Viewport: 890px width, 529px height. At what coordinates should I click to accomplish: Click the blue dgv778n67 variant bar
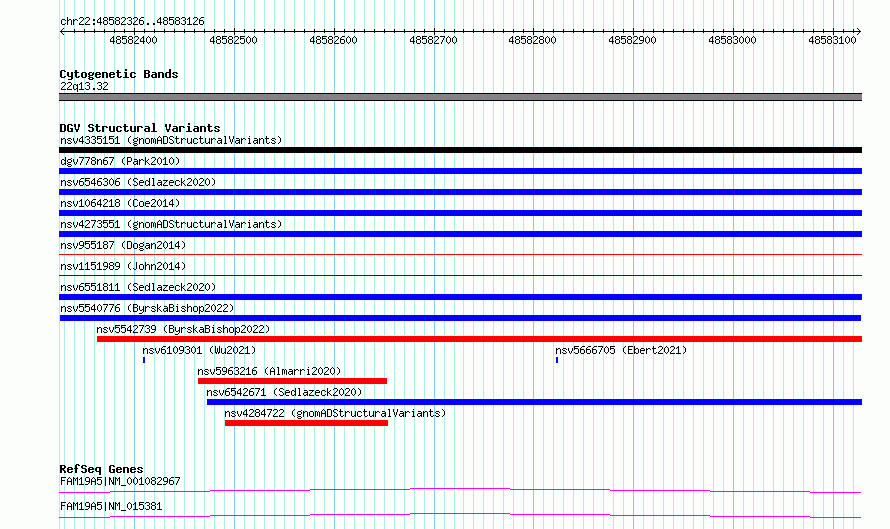(460, 171)
